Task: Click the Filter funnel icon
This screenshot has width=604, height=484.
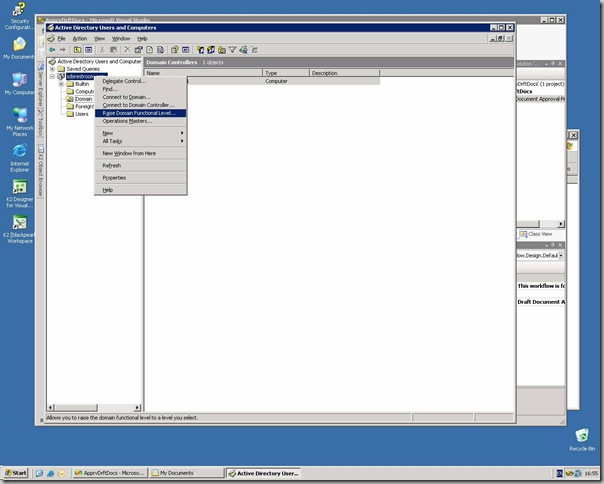Action: coord(232,50)
